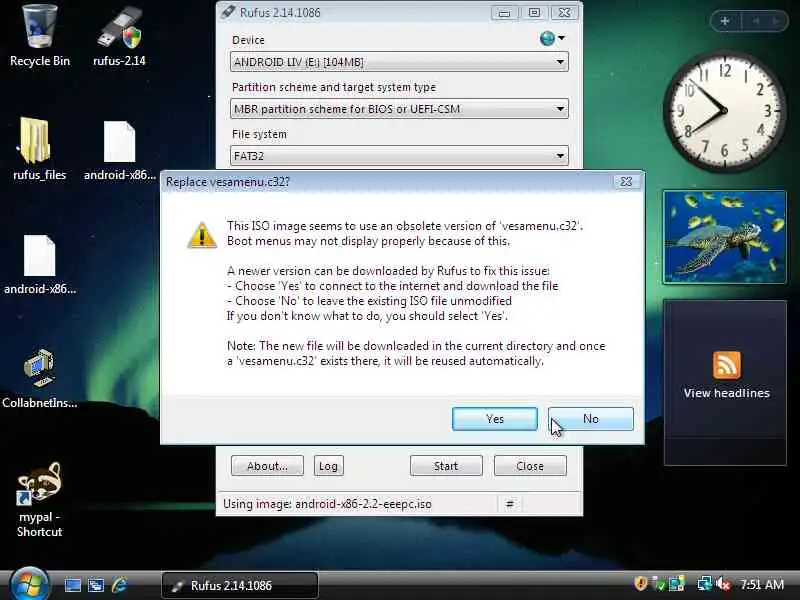The width and height of the screenshot is (800, 600).
Task: Open the Rufus Log button
Action: point(328,466)
